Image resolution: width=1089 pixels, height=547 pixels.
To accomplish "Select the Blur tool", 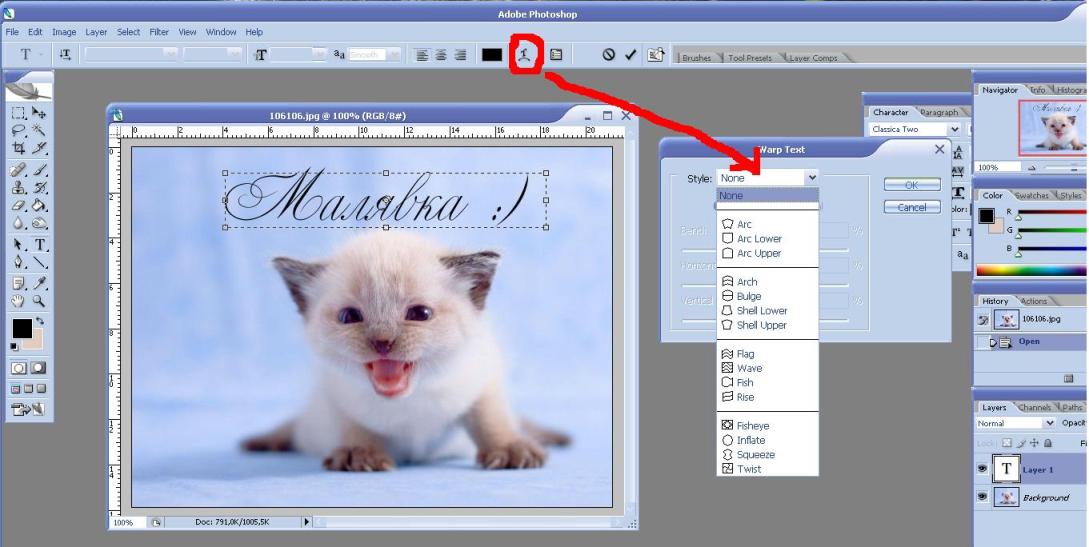I will [x=19, y=223].
